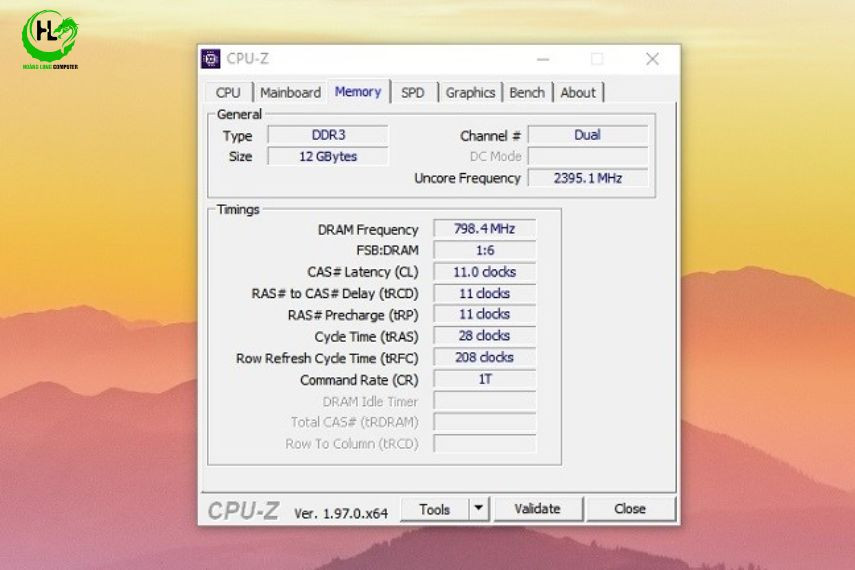Click the Channel # label
Image resolution: width=855 pixels, height=570 pixels.
(x=490, y=136)
